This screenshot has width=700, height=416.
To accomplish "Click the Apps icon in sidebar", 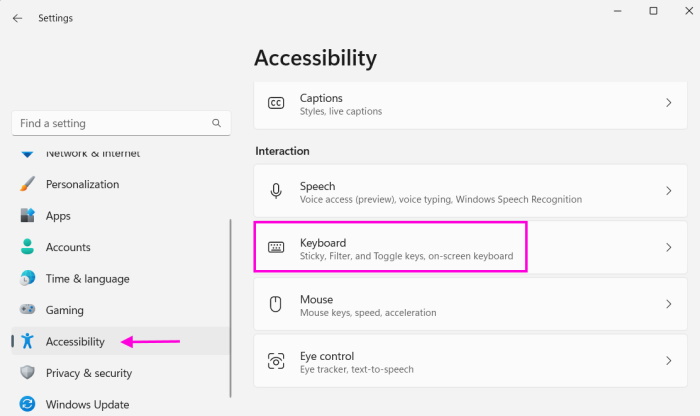I will [28, 216].
